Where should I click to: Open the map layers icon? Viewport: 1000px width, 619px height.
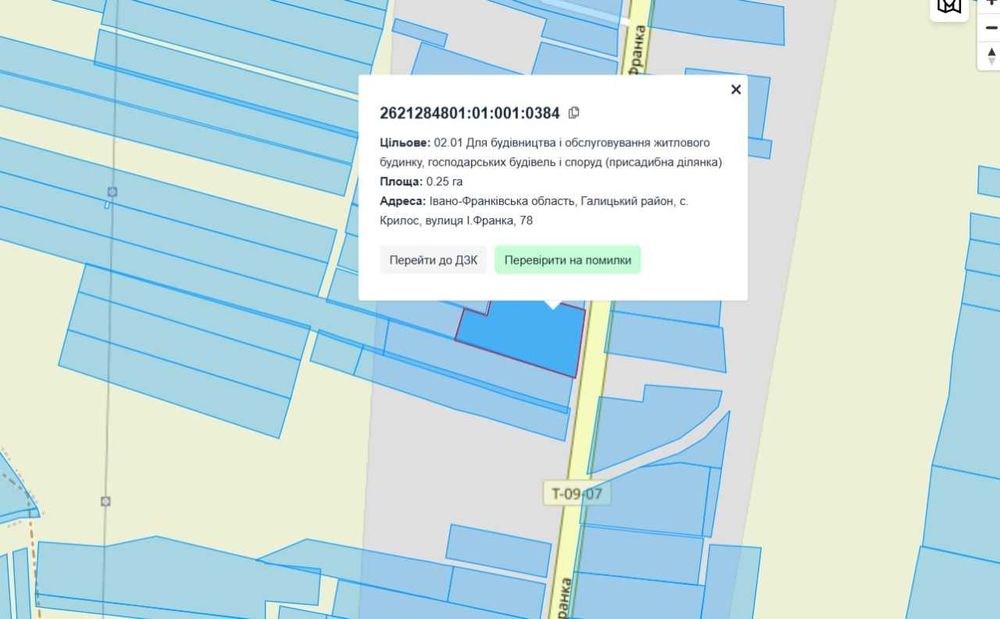949,6
